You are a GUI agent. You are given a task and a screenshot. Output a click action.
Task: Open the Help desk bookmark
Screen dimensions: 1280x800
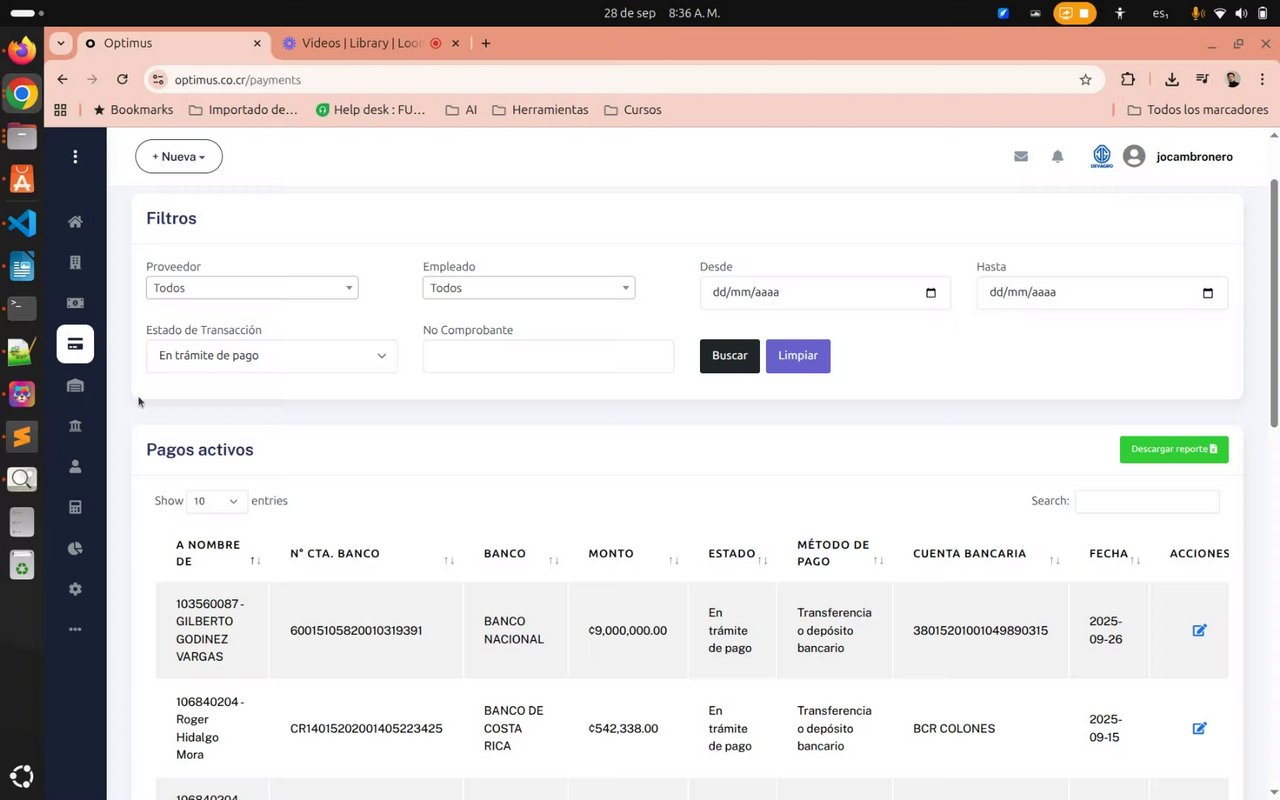(x=371, y=110)
